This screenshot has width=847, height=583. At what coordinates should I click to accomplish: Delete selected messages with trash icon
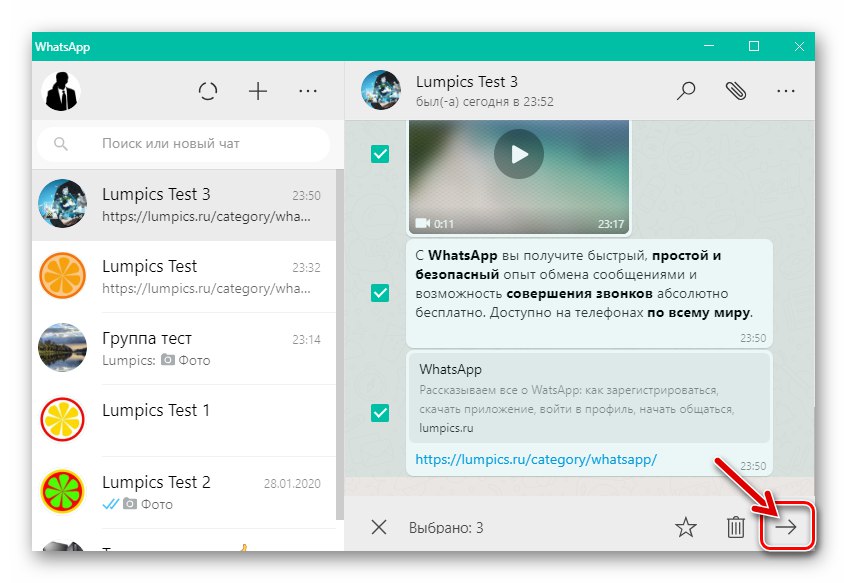pyautogui.click(x=735, y=527)
